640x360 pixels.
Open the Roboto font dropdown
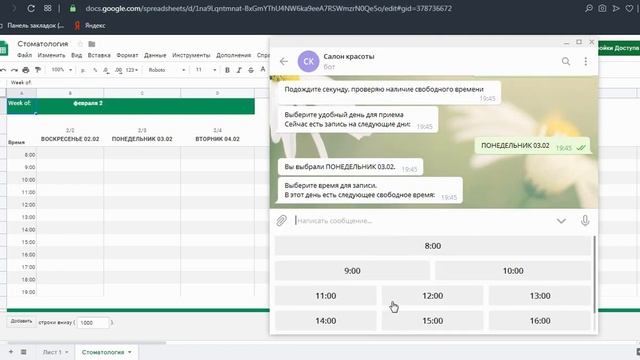point(167,70)
